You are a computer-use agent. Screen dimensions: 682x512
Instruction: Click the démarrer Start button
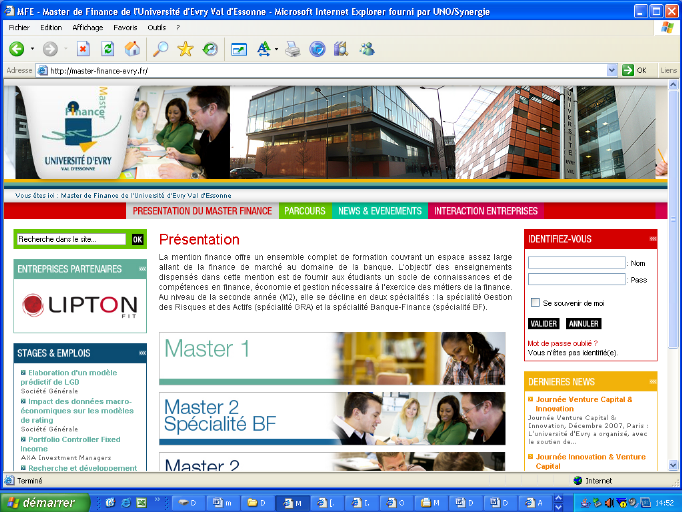tap(45, 503)
